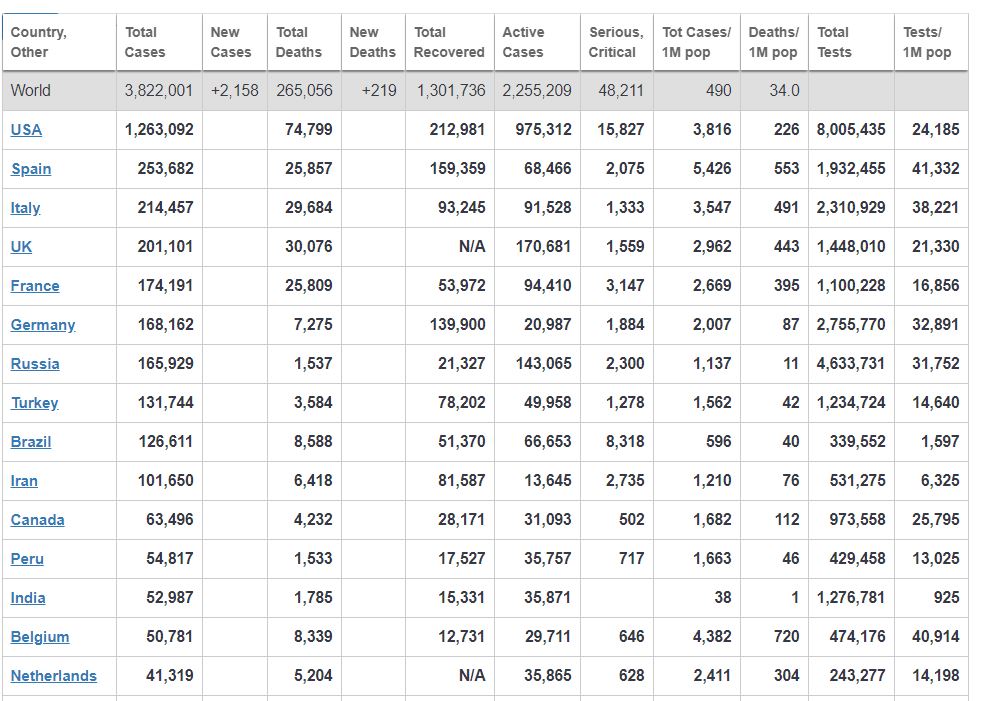Click World new cases +2,158
Viewport: 982px width, 701px height.
(x=235, y=90)
